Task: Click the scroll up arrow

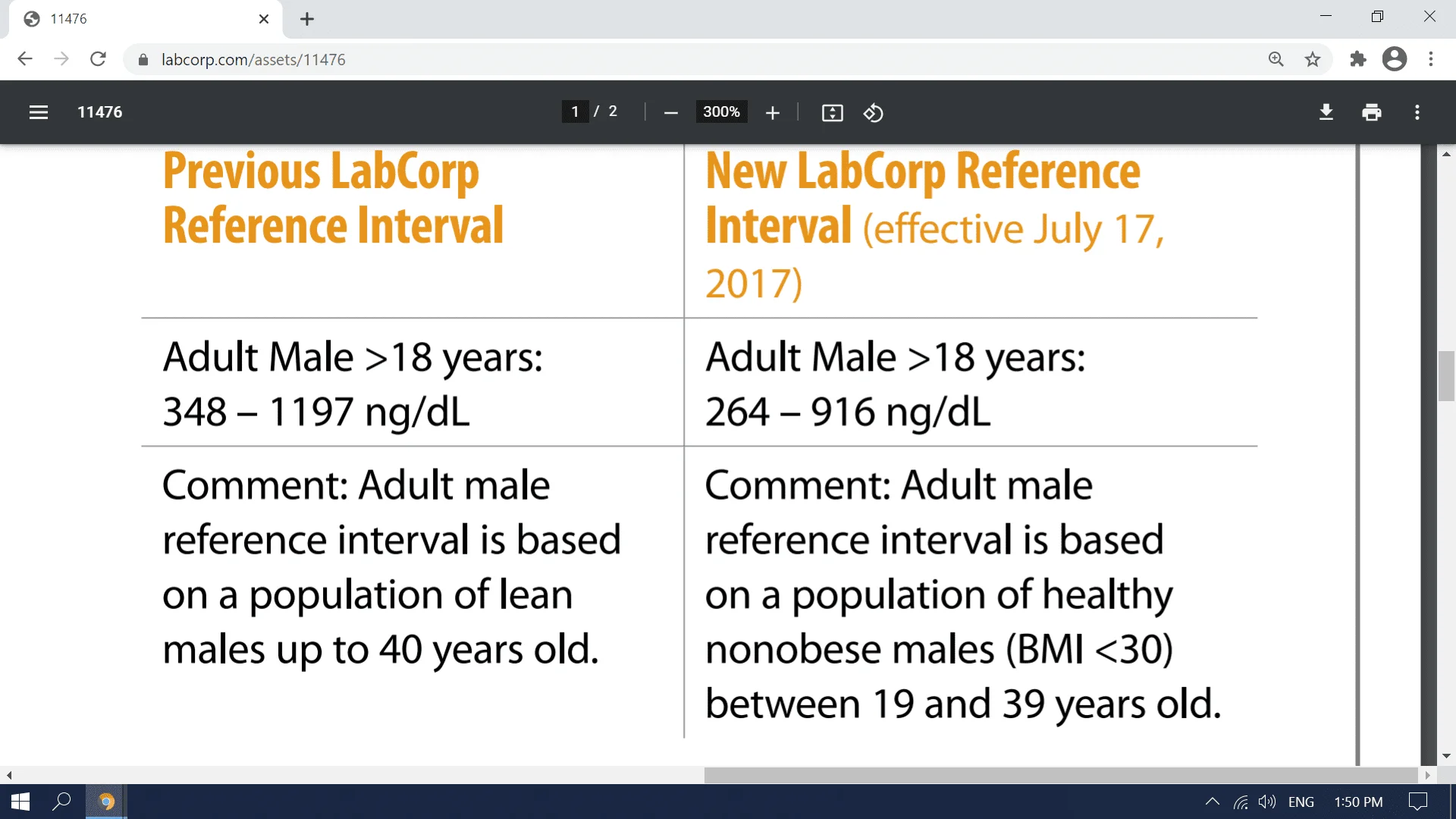Action: 1446,154
